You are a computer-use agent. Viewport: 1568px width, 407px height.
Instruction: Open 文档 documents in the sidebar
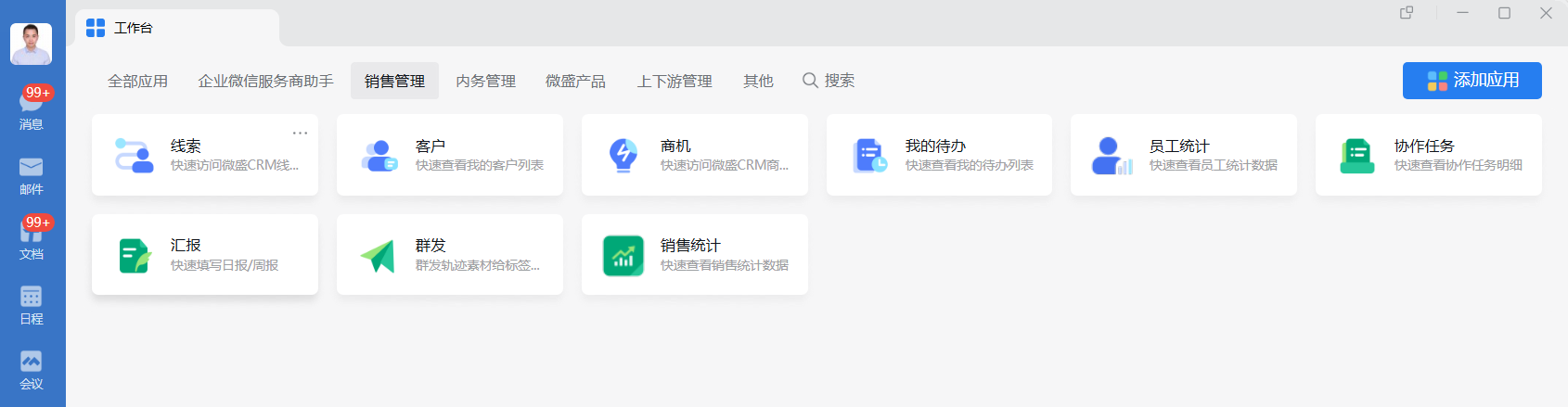[31, 240]
